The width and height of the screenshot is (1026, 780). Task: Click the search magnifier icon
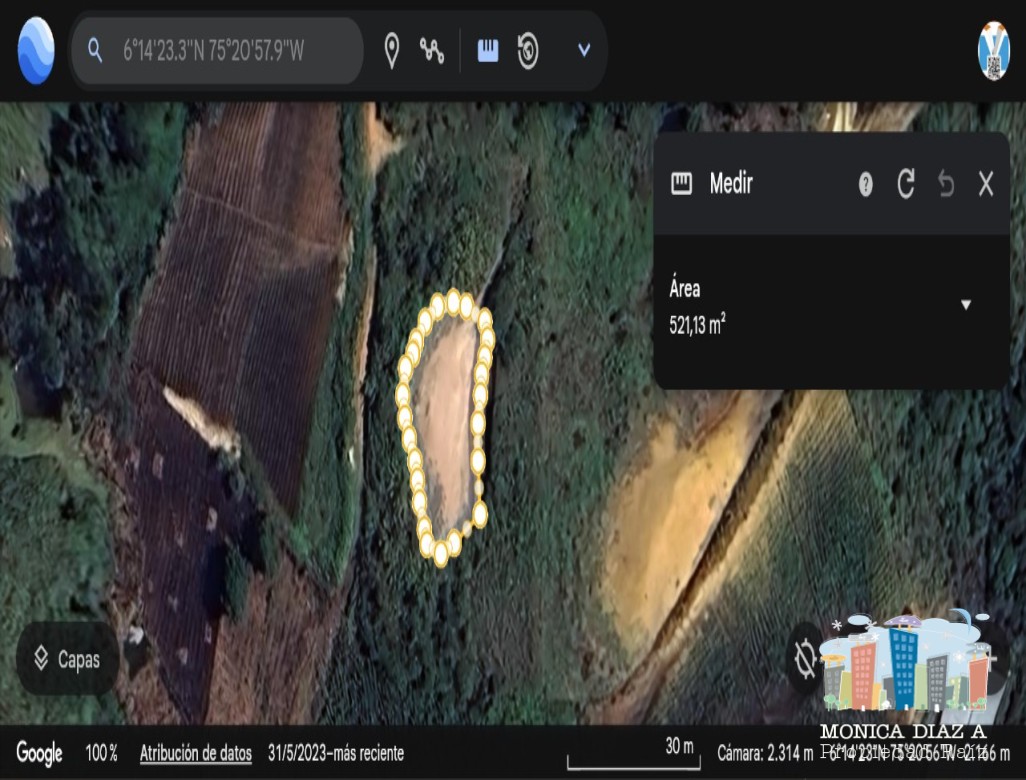point(95,50)
